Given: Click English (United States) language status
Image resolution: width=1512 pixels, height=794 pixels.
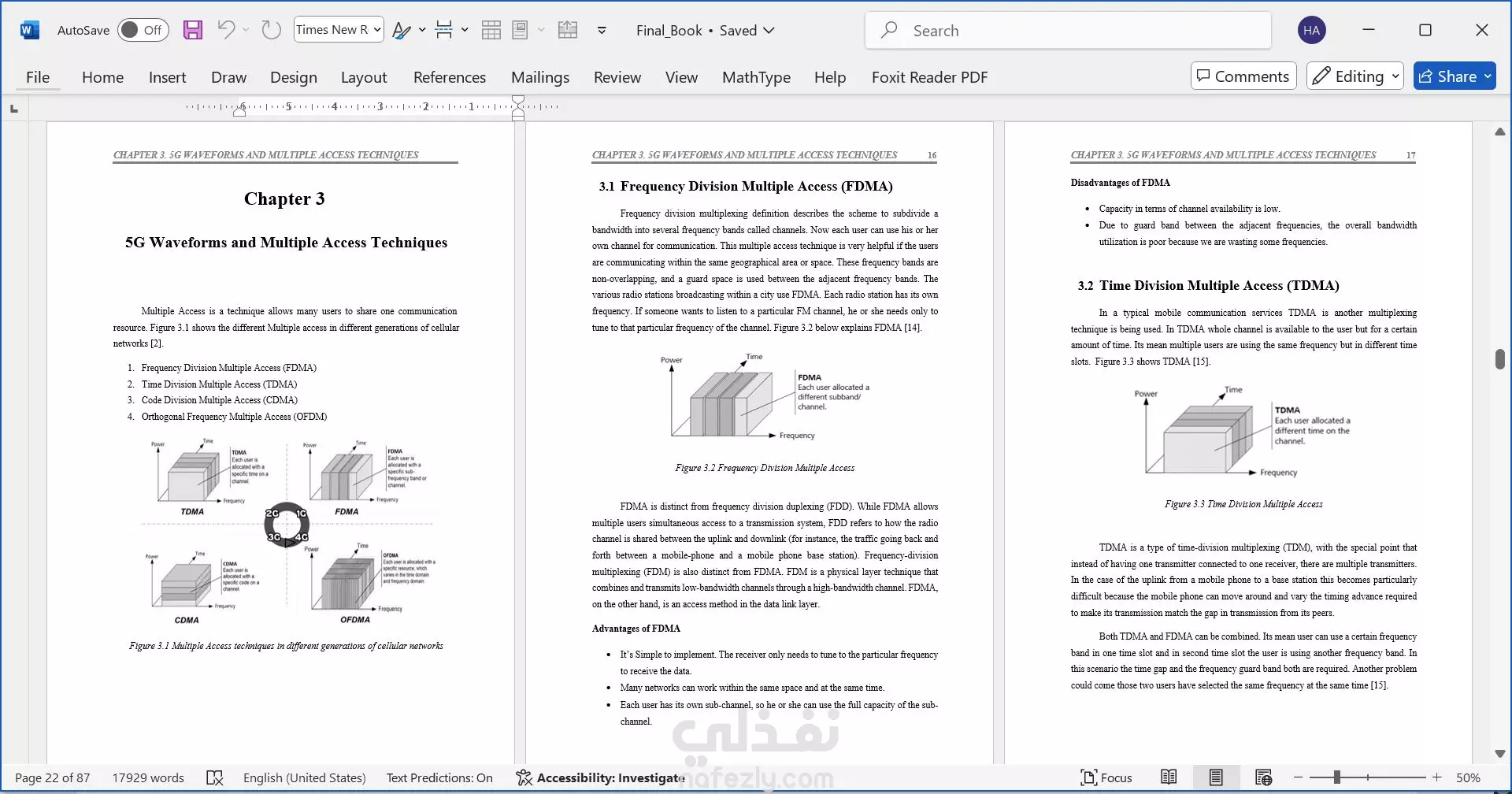Looking at the screenshot, I should tap(305, 777).
